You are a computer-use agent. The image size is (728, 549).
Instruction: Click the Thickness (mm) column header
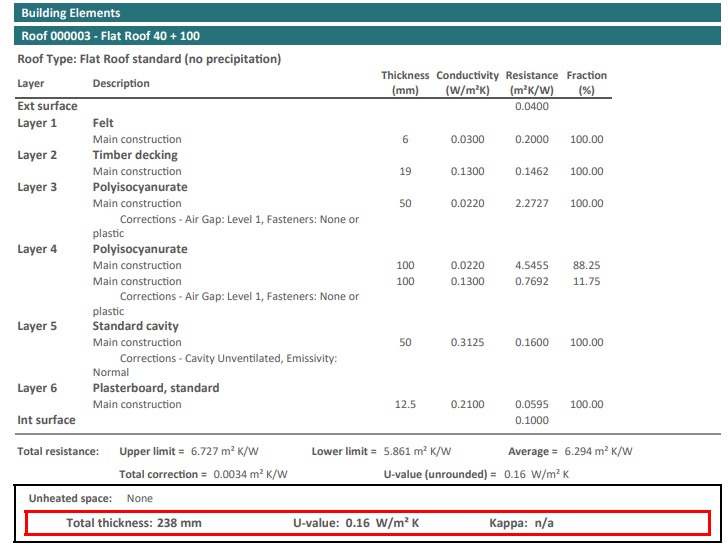point(405,83)
